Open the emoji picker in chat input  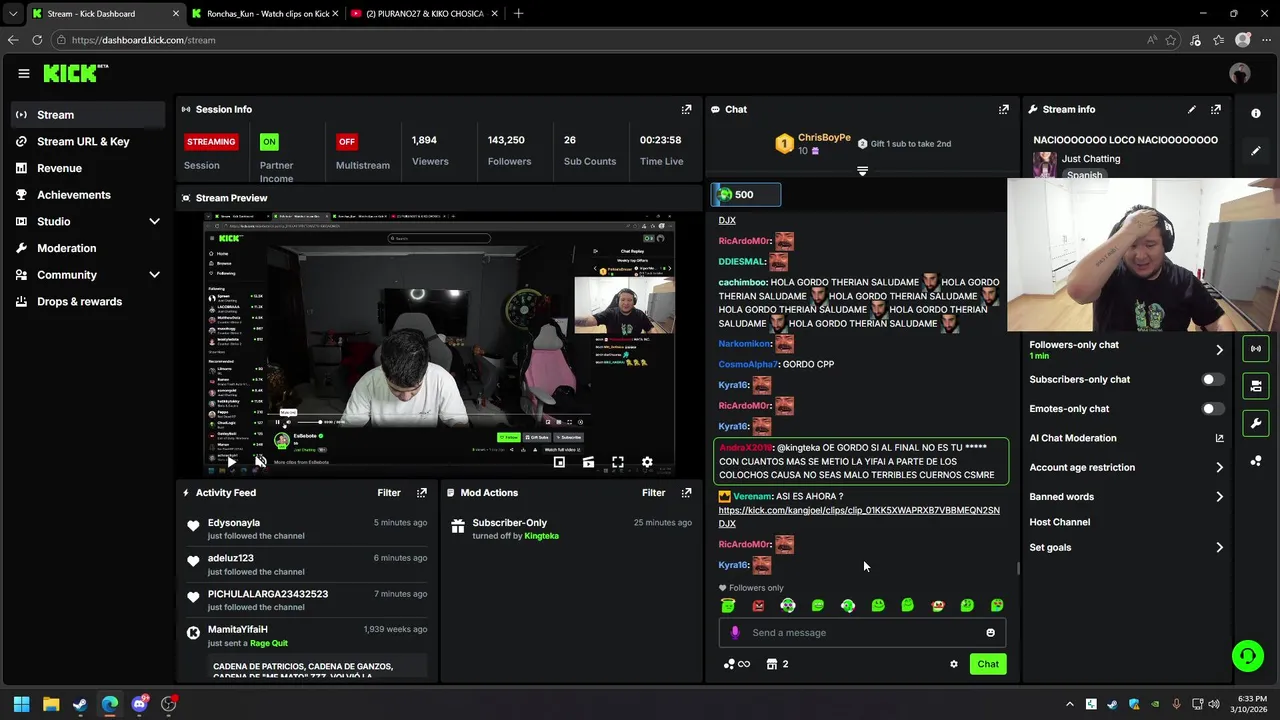990,632
